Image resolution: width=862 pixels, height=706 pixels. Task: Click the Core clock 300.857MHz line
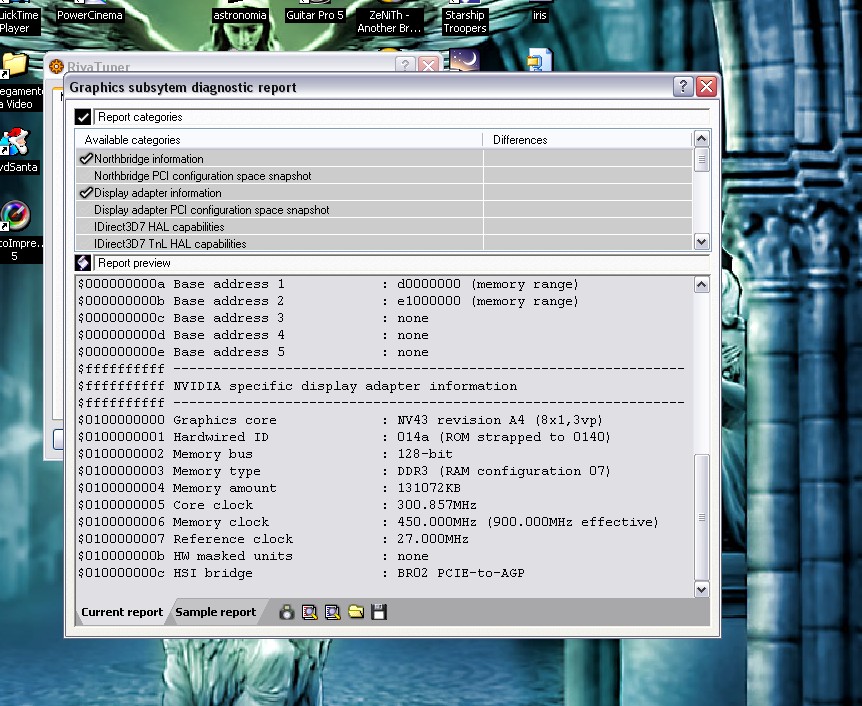[x=277, y=505]
